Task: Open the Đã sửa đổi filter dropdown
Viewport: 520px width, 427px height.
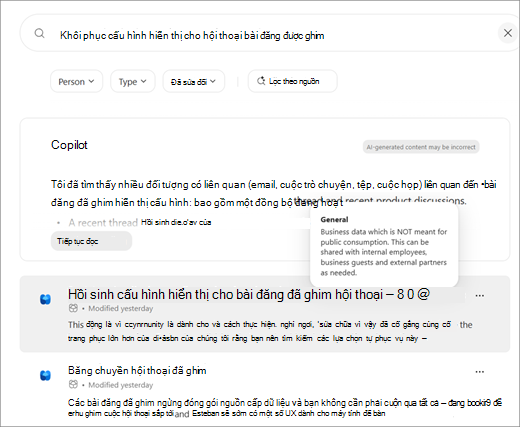Action: (x=193, y=81)
